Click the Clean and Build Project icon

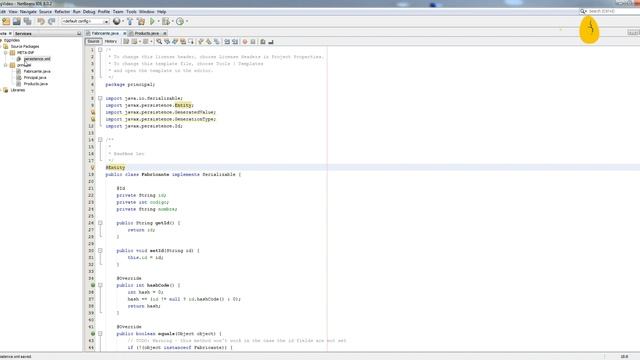(x=141, y=21)
